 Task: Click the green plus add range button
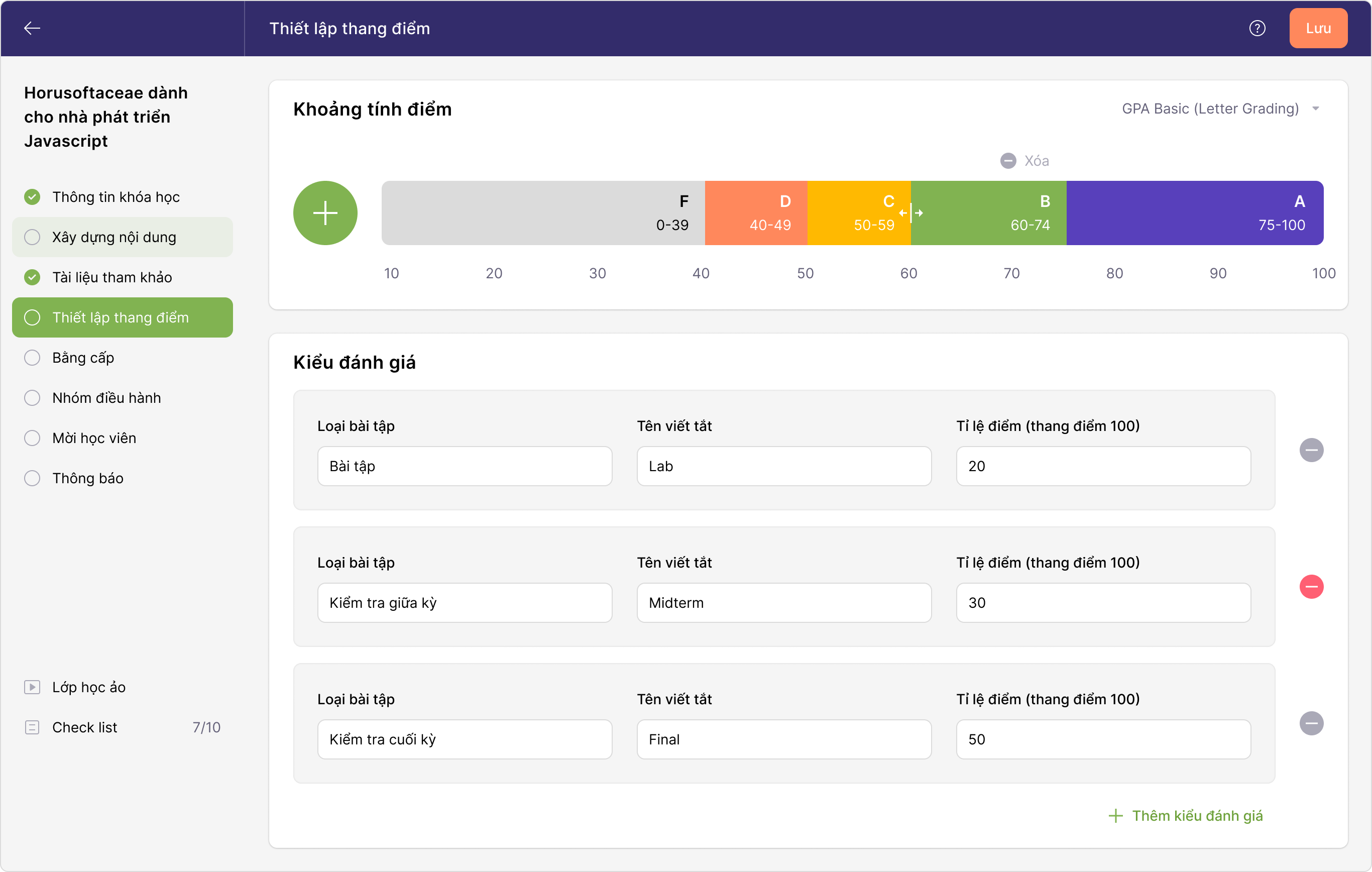pyautogui.click(x=325, y=213)
